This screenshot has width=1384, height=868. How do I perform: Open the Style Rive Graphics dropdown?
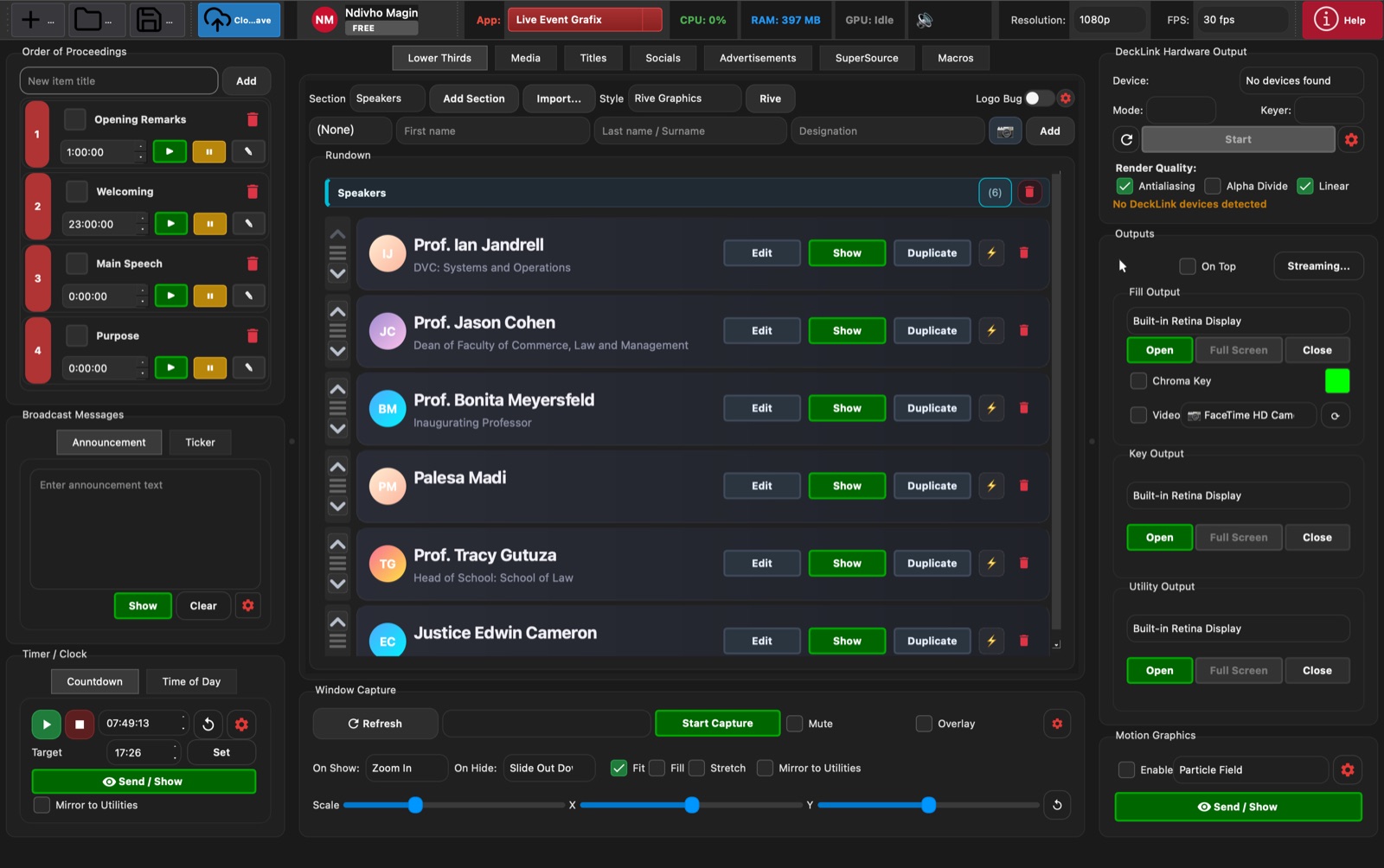[x=684, y=99]
